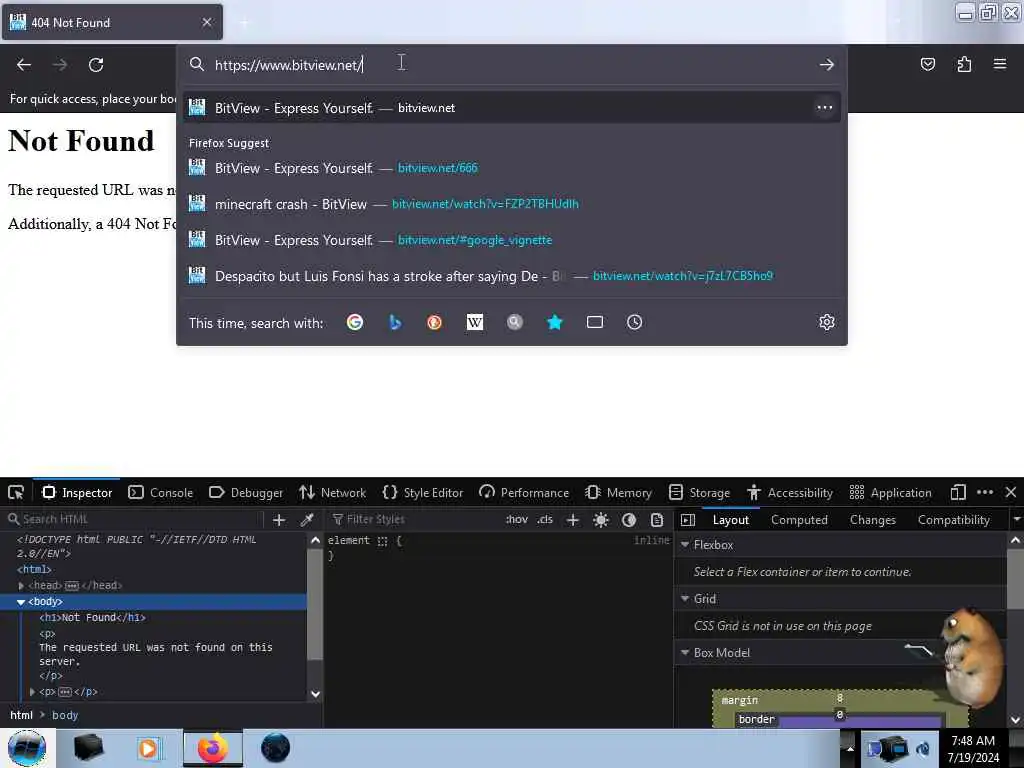The width and height of the screenshot is (1024, 768).
Task: Toggle print media simulation
Action: pos(657,520)
